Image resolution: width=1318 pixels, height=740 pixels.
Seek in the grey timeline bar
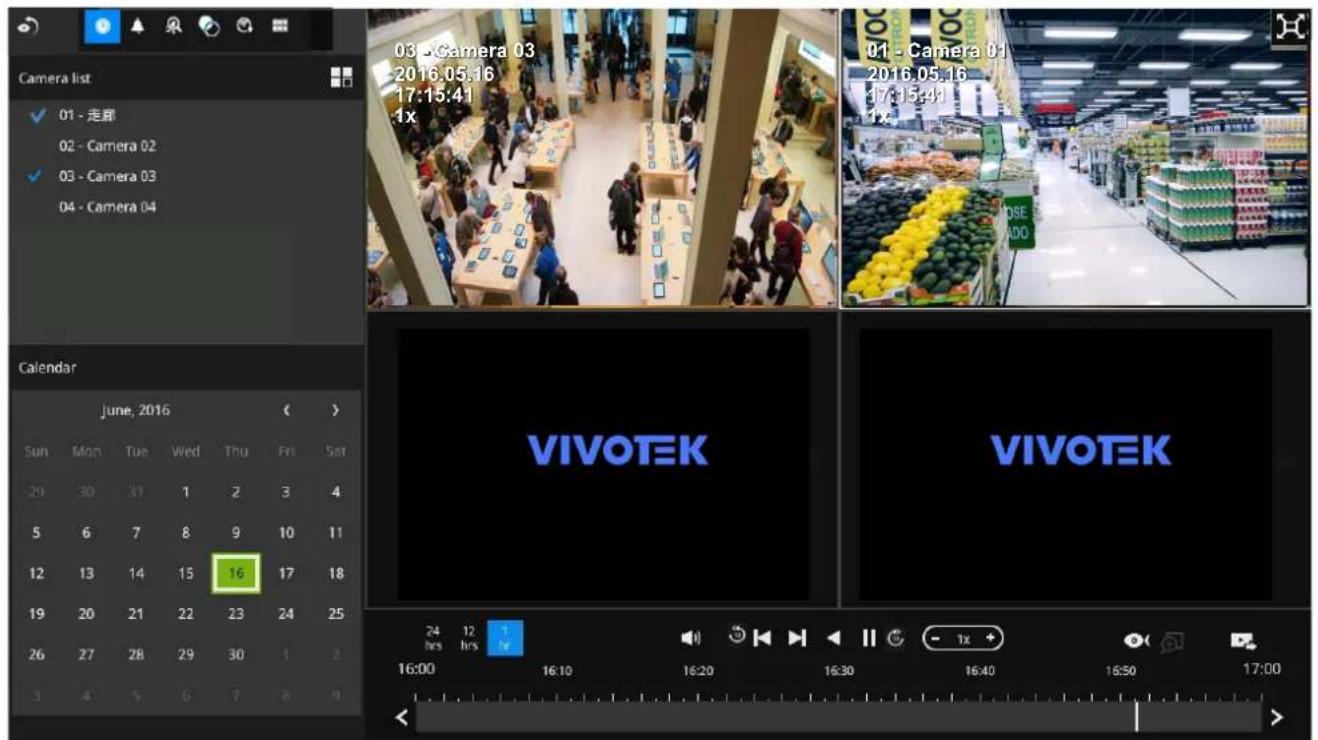(838, 716)
